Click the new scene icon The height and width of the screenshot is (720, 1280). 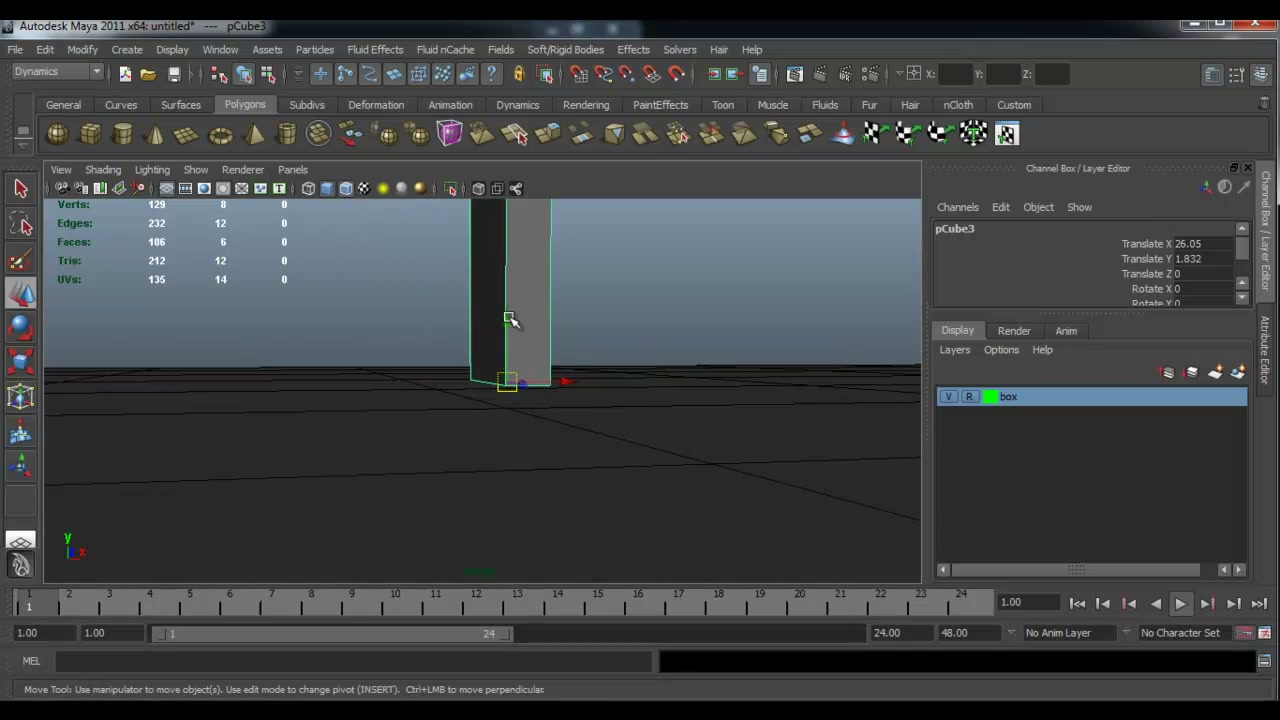125,74
